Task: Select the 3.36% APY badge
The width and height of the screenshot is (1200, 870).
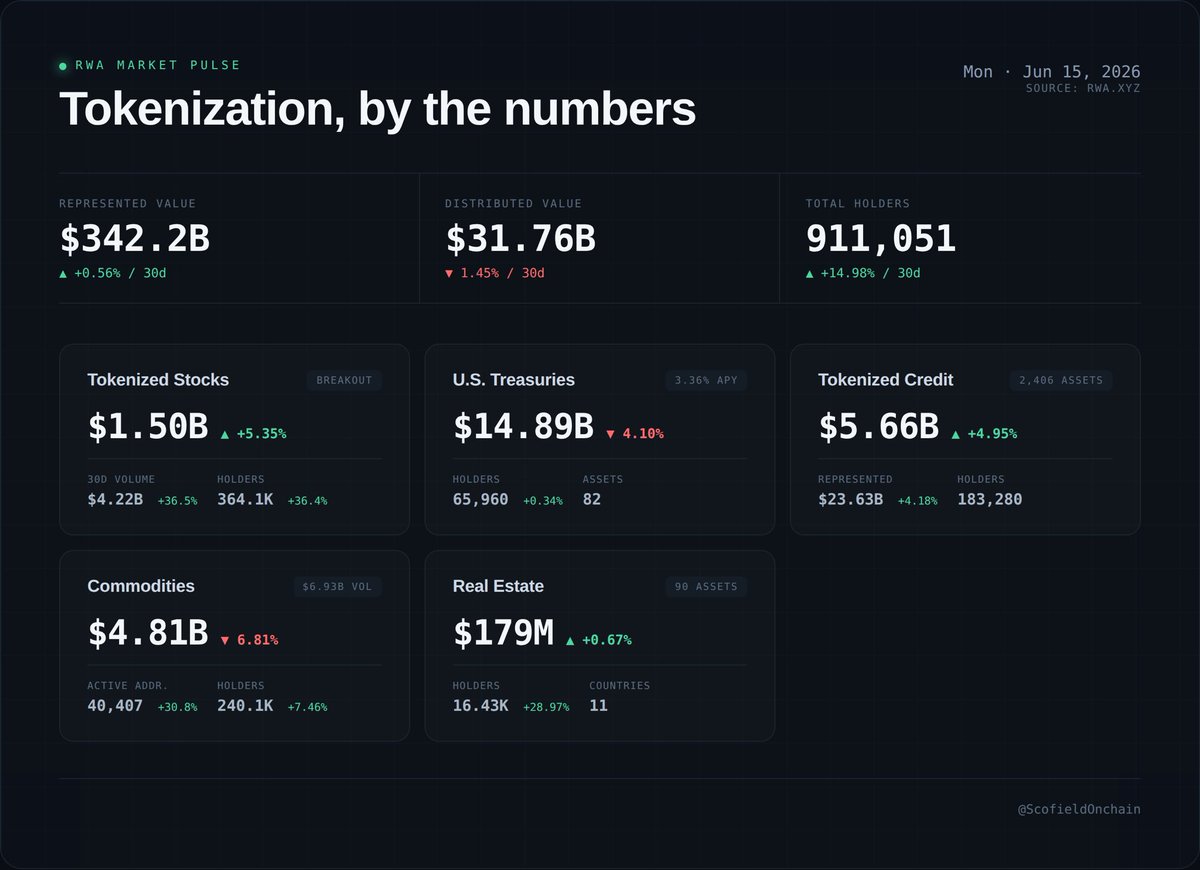Action: tap(706, 380)
